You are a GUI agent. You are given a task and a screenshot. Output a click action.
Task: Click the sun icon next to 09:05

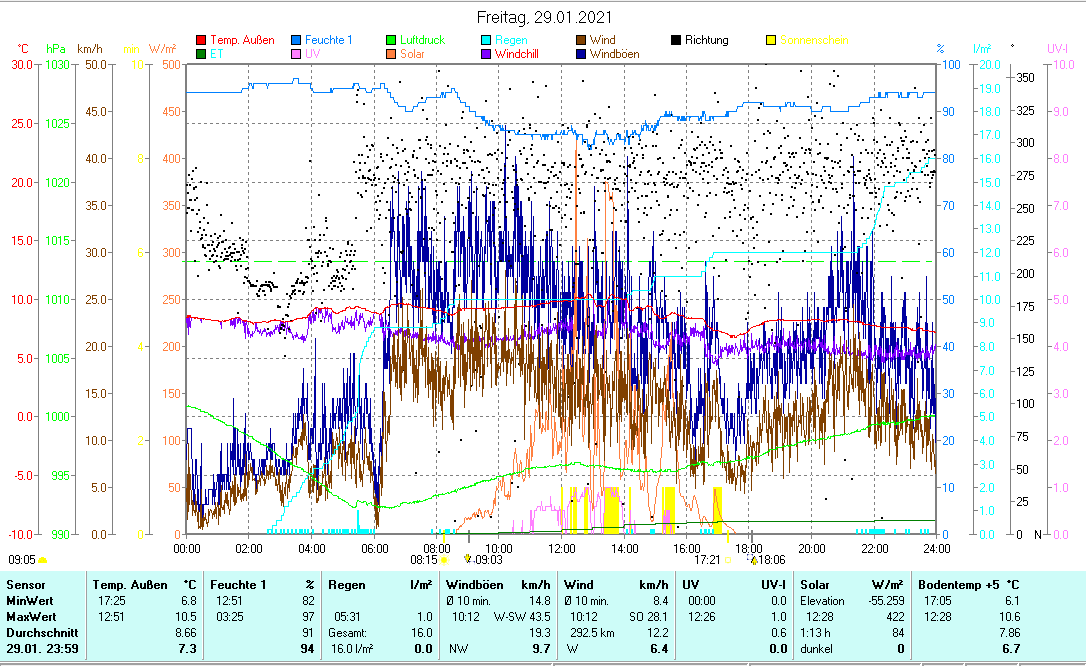pyautogui.click(x=43, y=561)
